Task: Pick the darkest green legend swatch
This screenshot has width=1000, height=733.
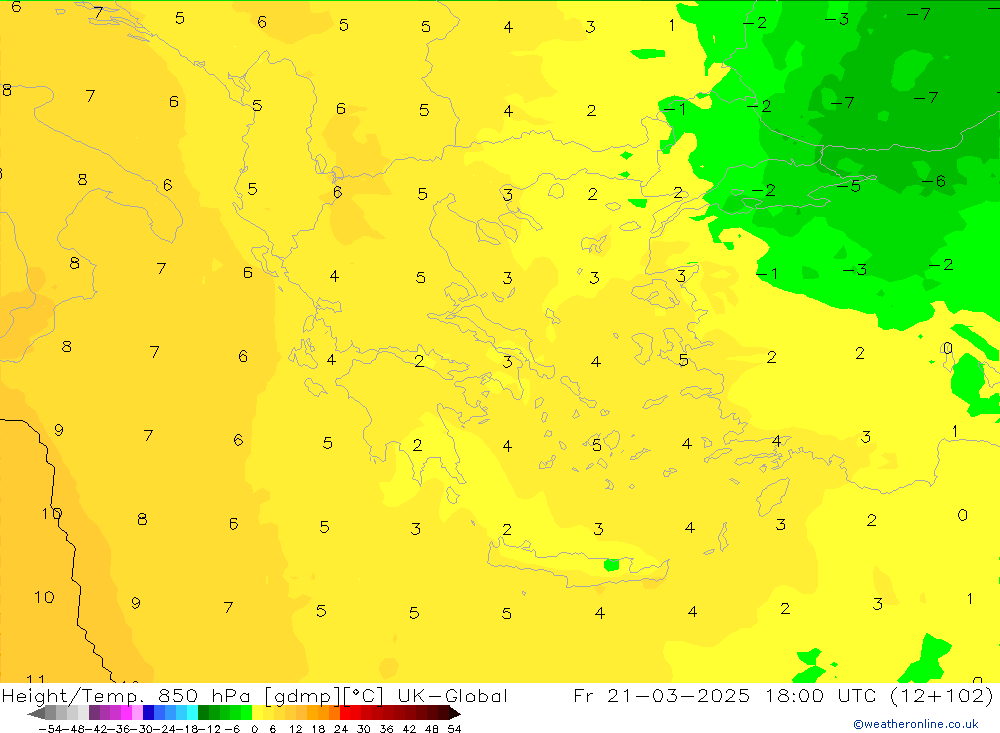Action: point(203,713)
